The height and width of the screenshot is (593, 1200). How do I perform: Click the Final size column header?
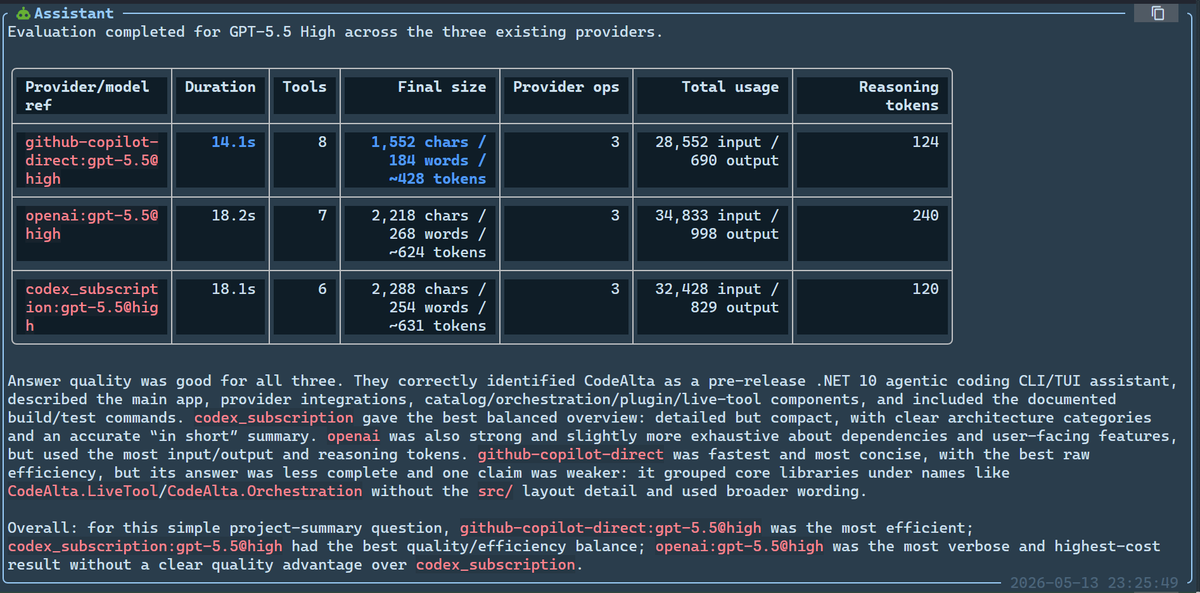418,96
